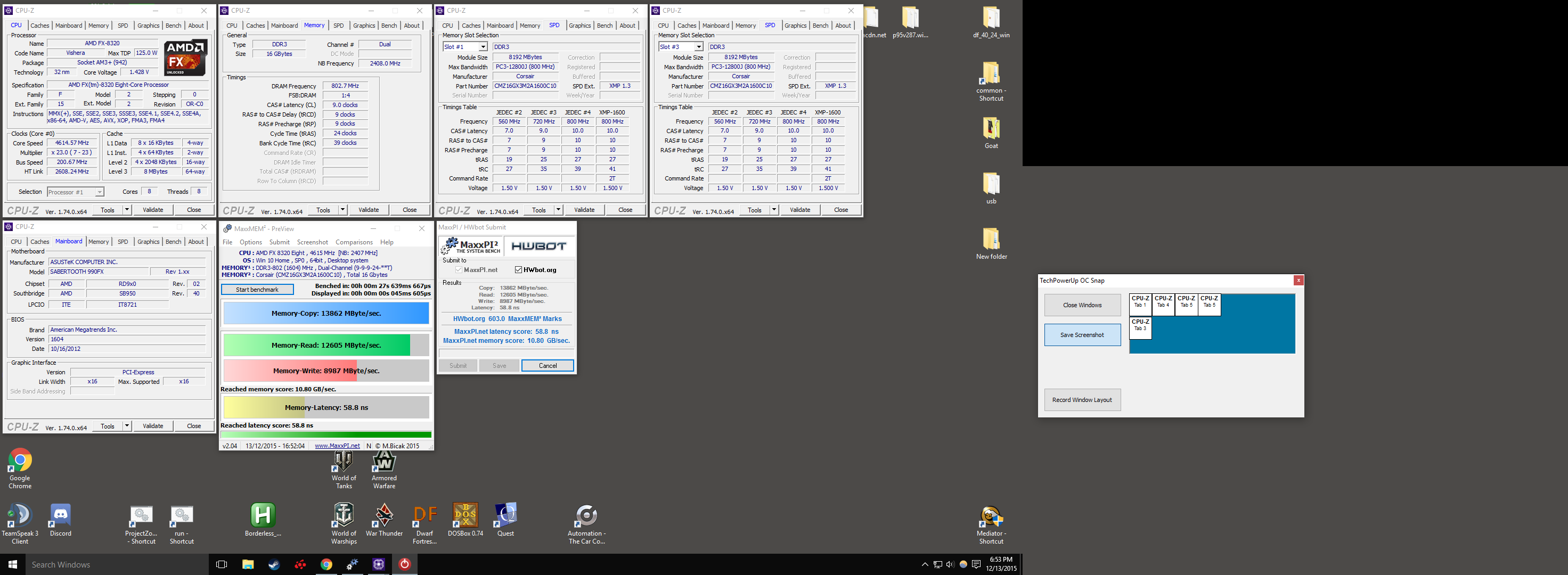Launch TeamSpeak 3 Client desktop icon

point(20,523)
